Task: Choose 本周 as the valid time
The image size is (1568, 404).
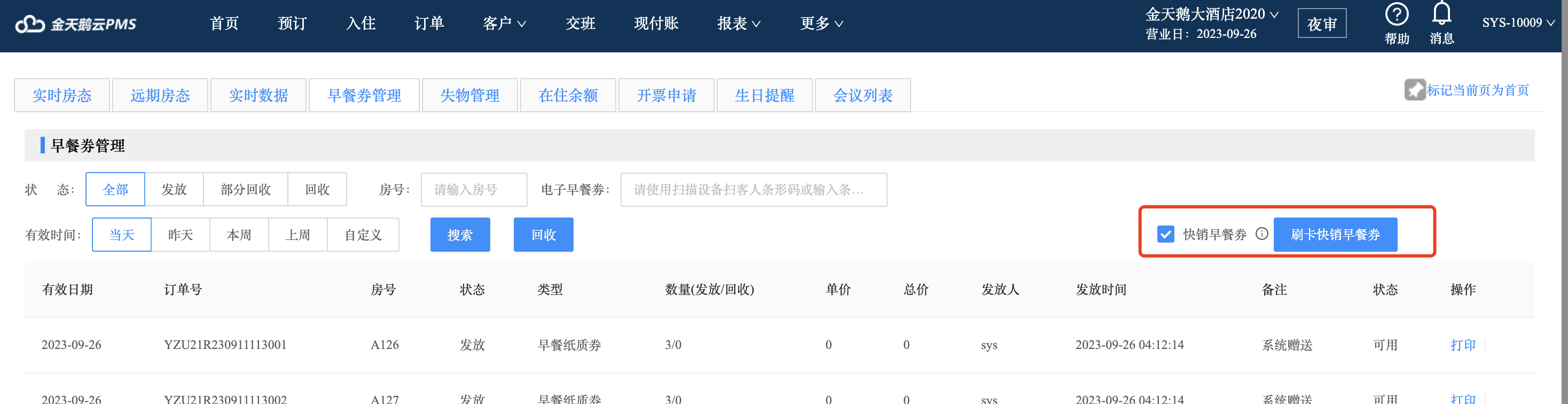Action: [239, 235]
